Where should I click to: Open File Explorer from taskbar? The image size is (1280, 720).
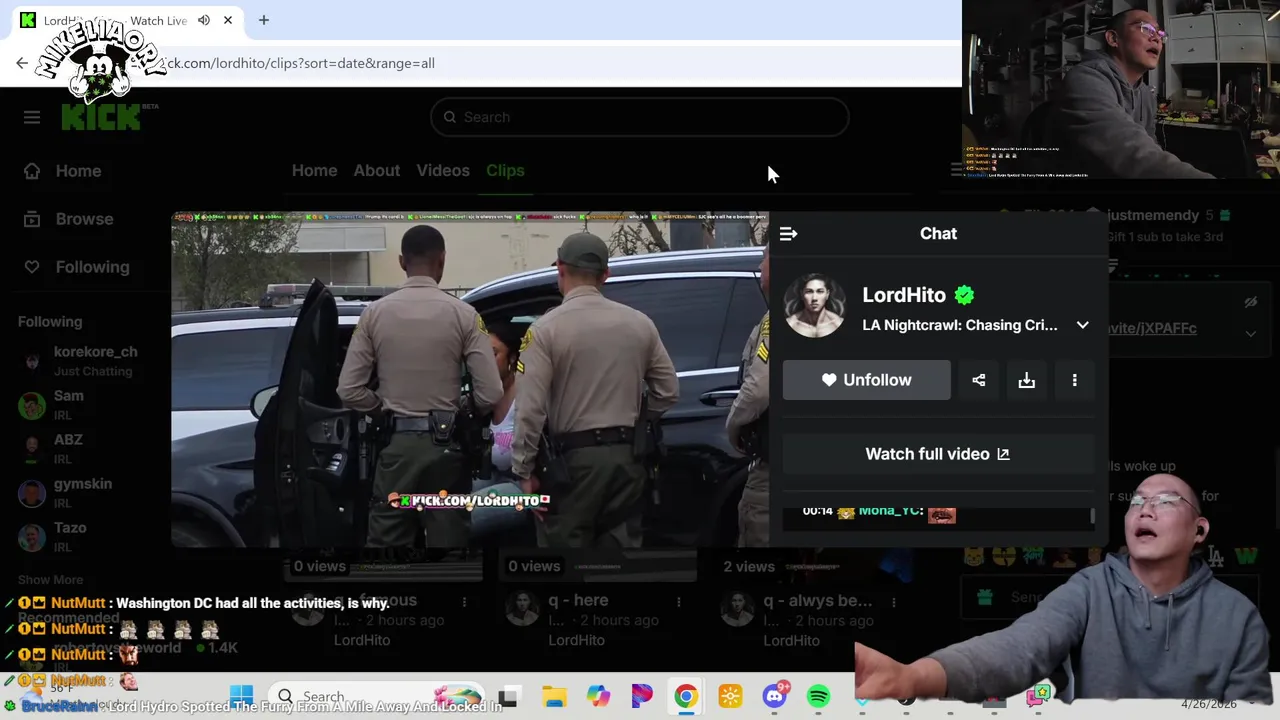pyautogui.click(x=554, y=696)
